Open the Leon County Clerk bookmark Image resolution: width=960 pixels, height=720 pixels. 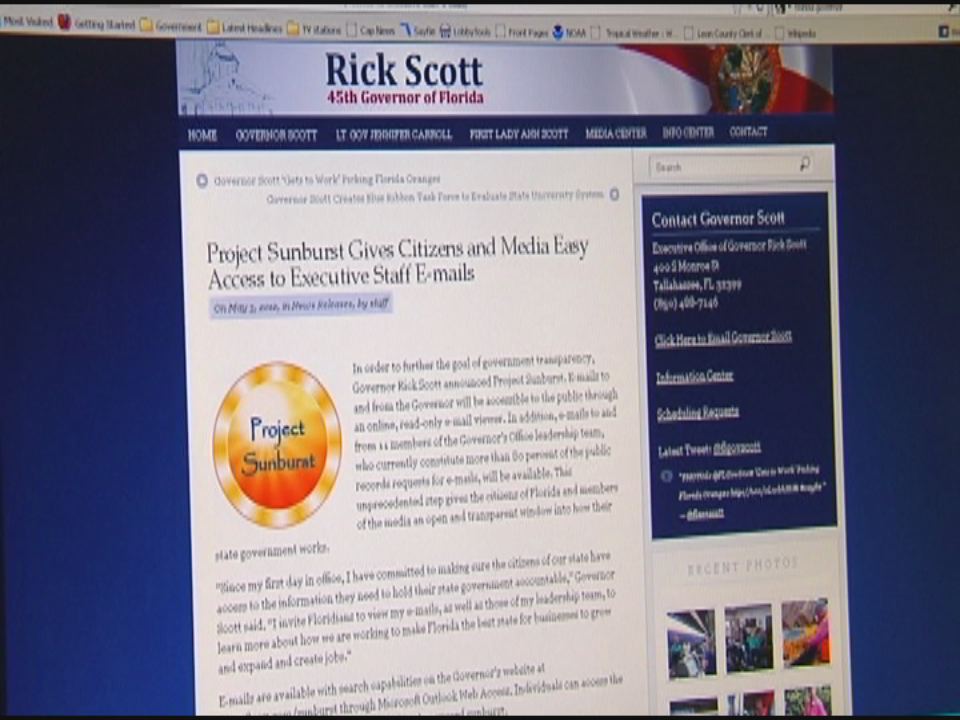tap(723, 33)
